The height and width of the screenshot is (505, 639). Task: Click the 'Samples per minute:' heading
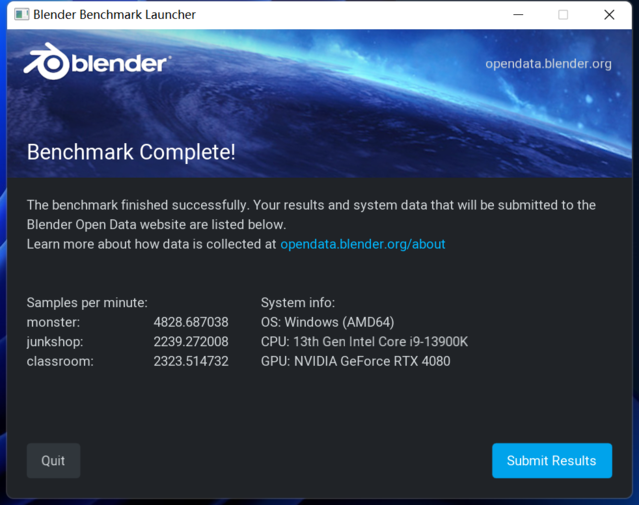click(x=87, y=303)
